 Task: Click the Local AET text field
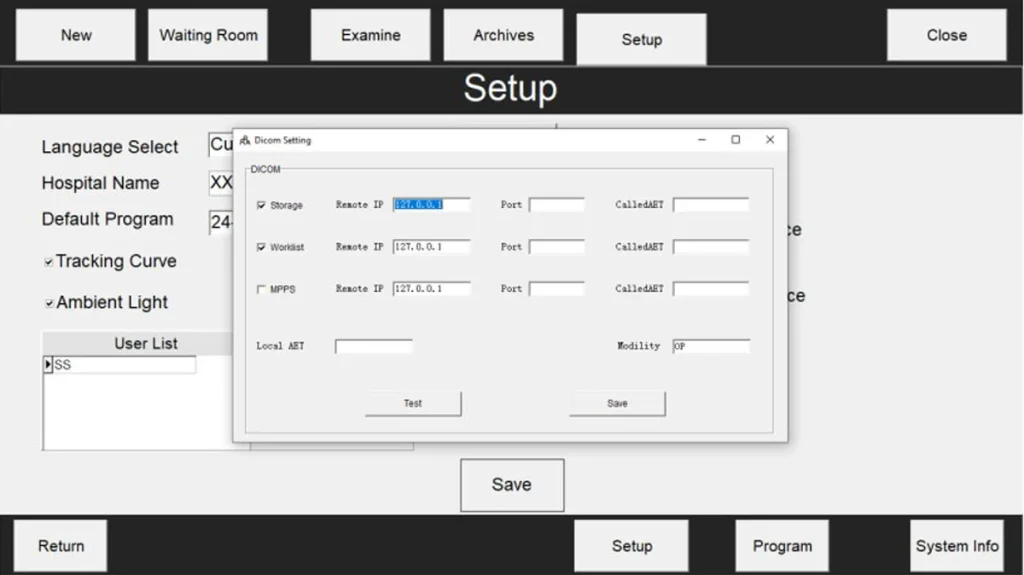(x=373, y=347)
